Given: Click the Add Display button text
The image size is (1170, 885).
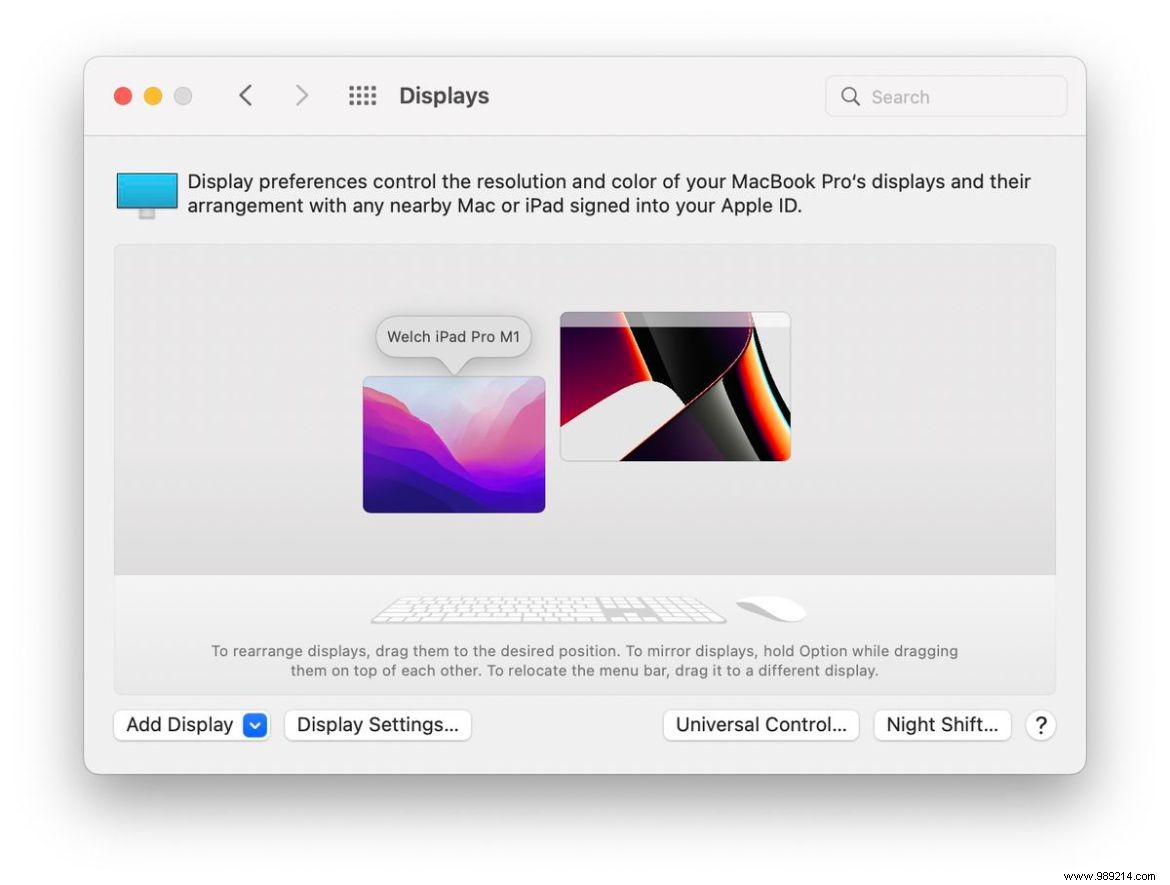Looking at the screenshot, I should coord(177,725).
